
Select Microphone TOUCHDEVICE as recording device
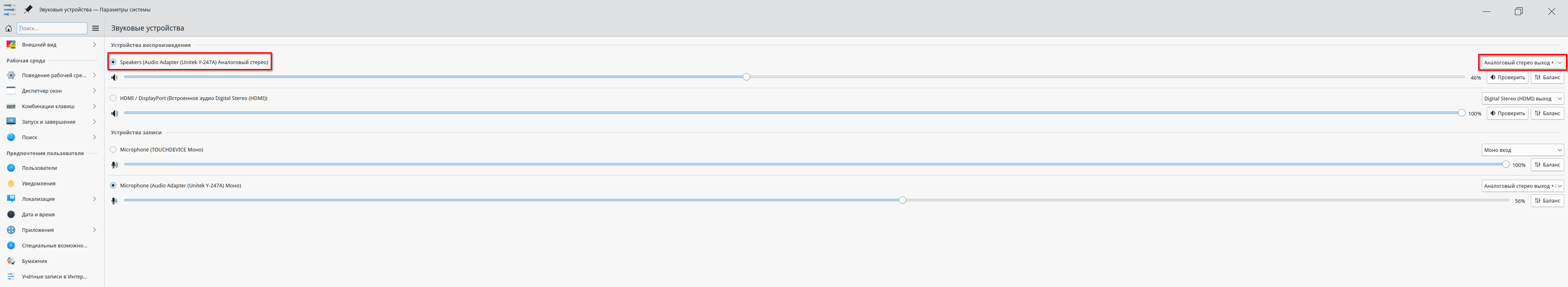pos(113,149)
